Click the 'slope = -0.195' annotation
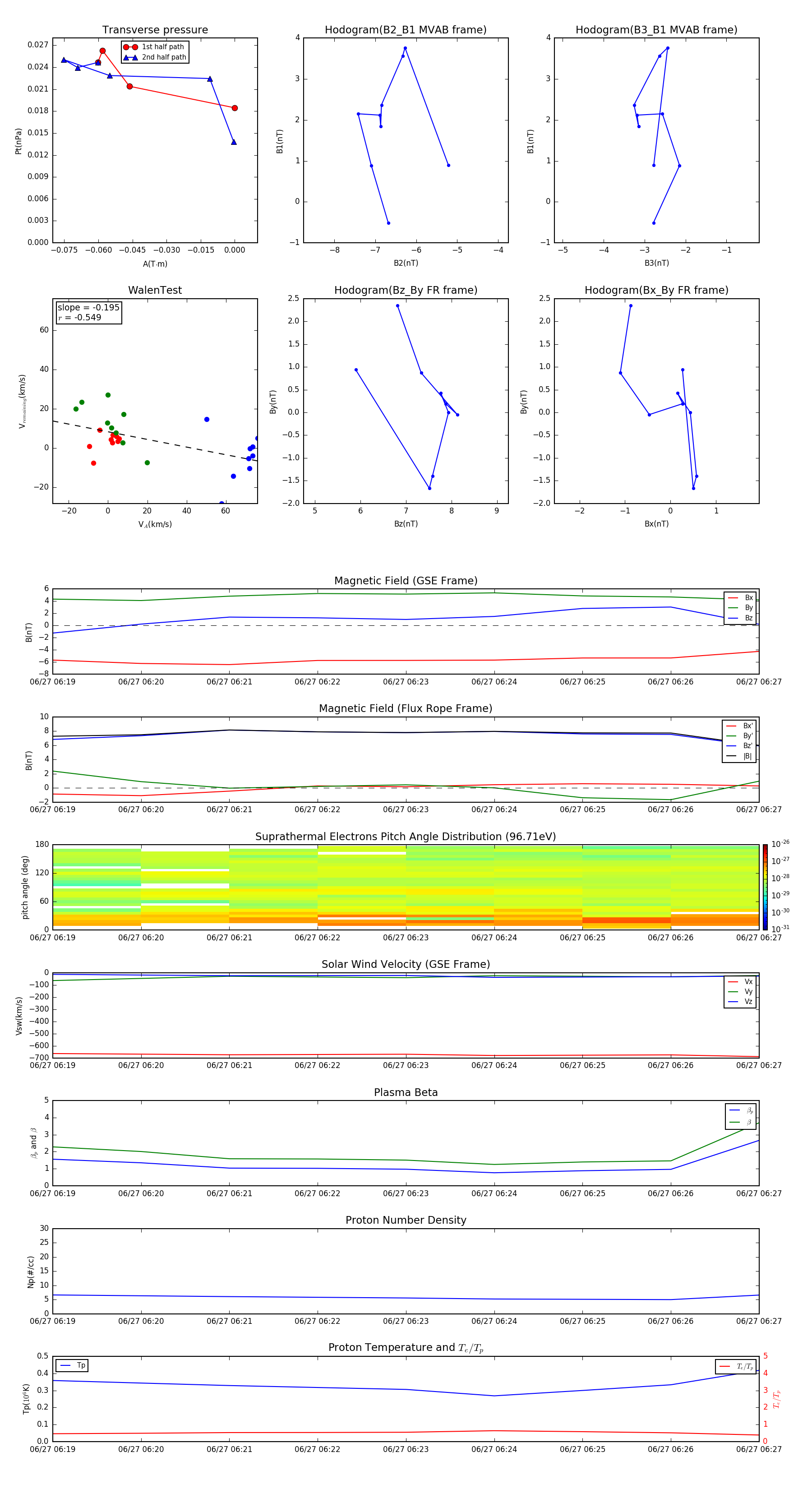 click(x=88, y=308)
